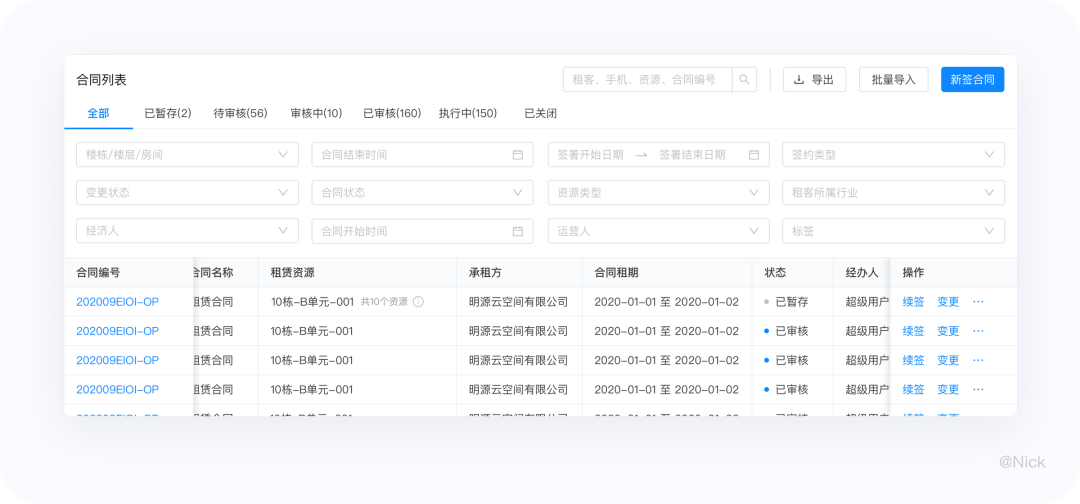This screenshot has height=504, width=1080.
Task: Open the 合同状态 dropdown
Action: 422,193
